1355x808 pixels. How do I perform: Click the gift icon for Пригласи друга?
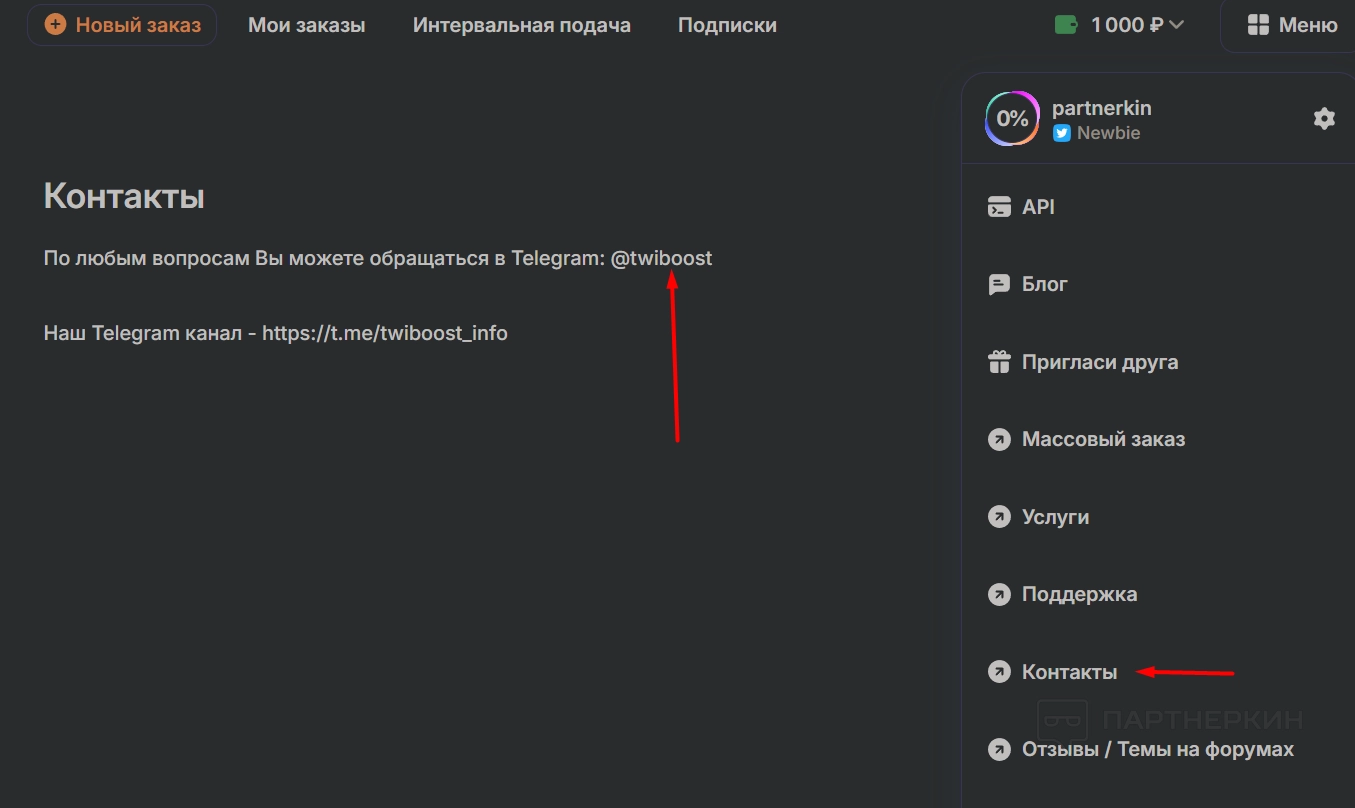[999, 362]
